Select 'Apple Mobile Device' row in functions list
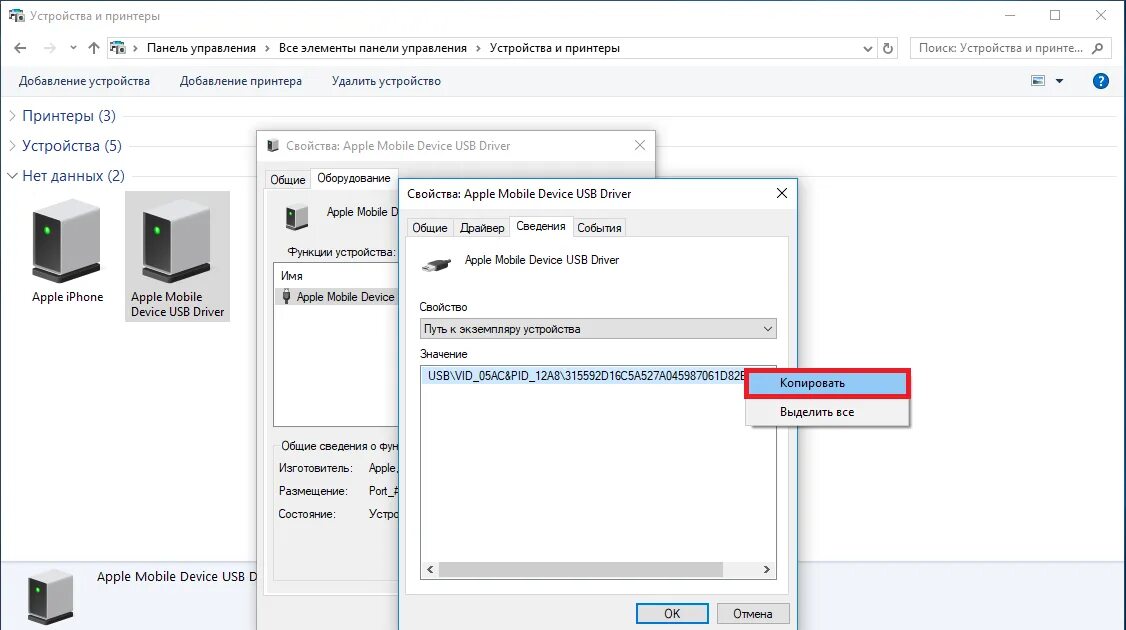 pos(338,297)
